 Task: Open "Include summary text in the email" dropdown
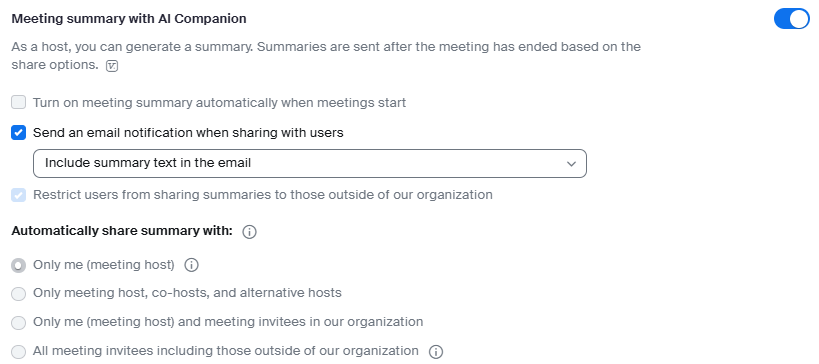[x=310, y=163]
